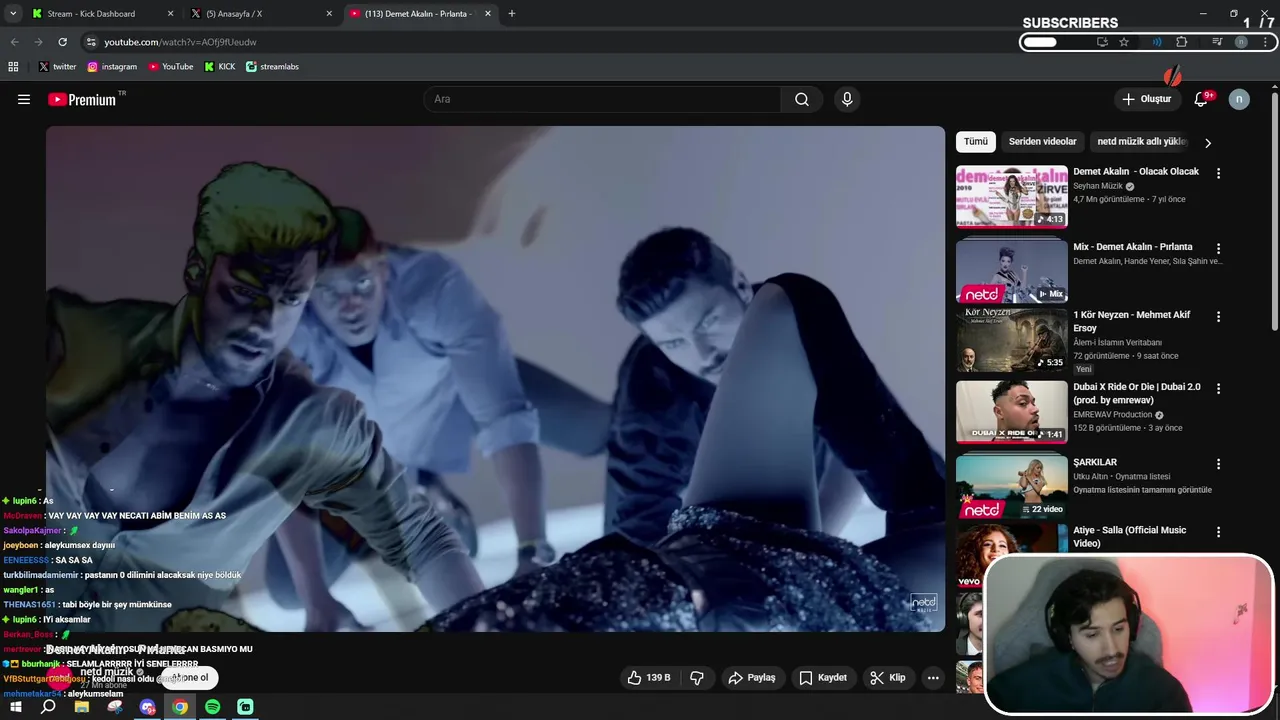Select the Tümü filter chip
The image size is (1280, 720).
(x=976, y=142)
